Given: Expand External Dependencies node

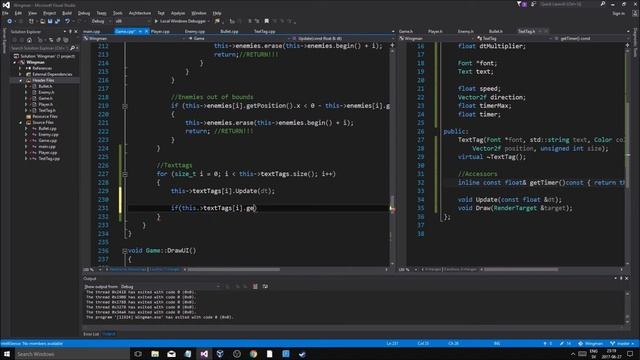Looking at the screenshot, I should 20,74.
